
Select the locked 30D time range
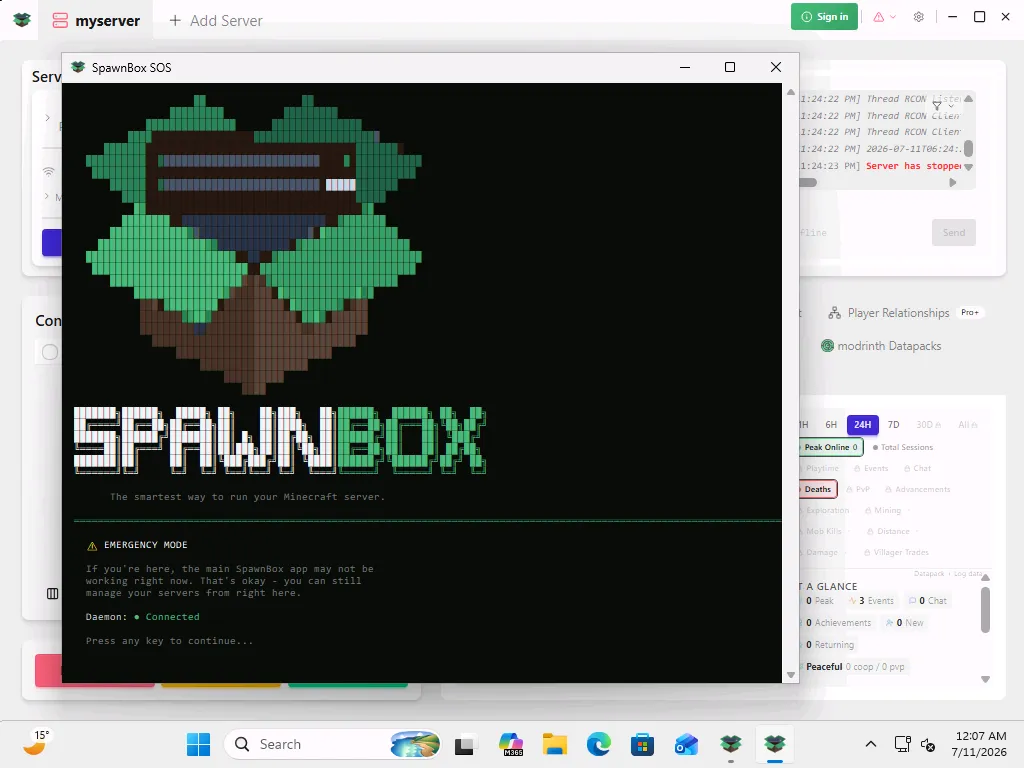[x=928, y=424]
